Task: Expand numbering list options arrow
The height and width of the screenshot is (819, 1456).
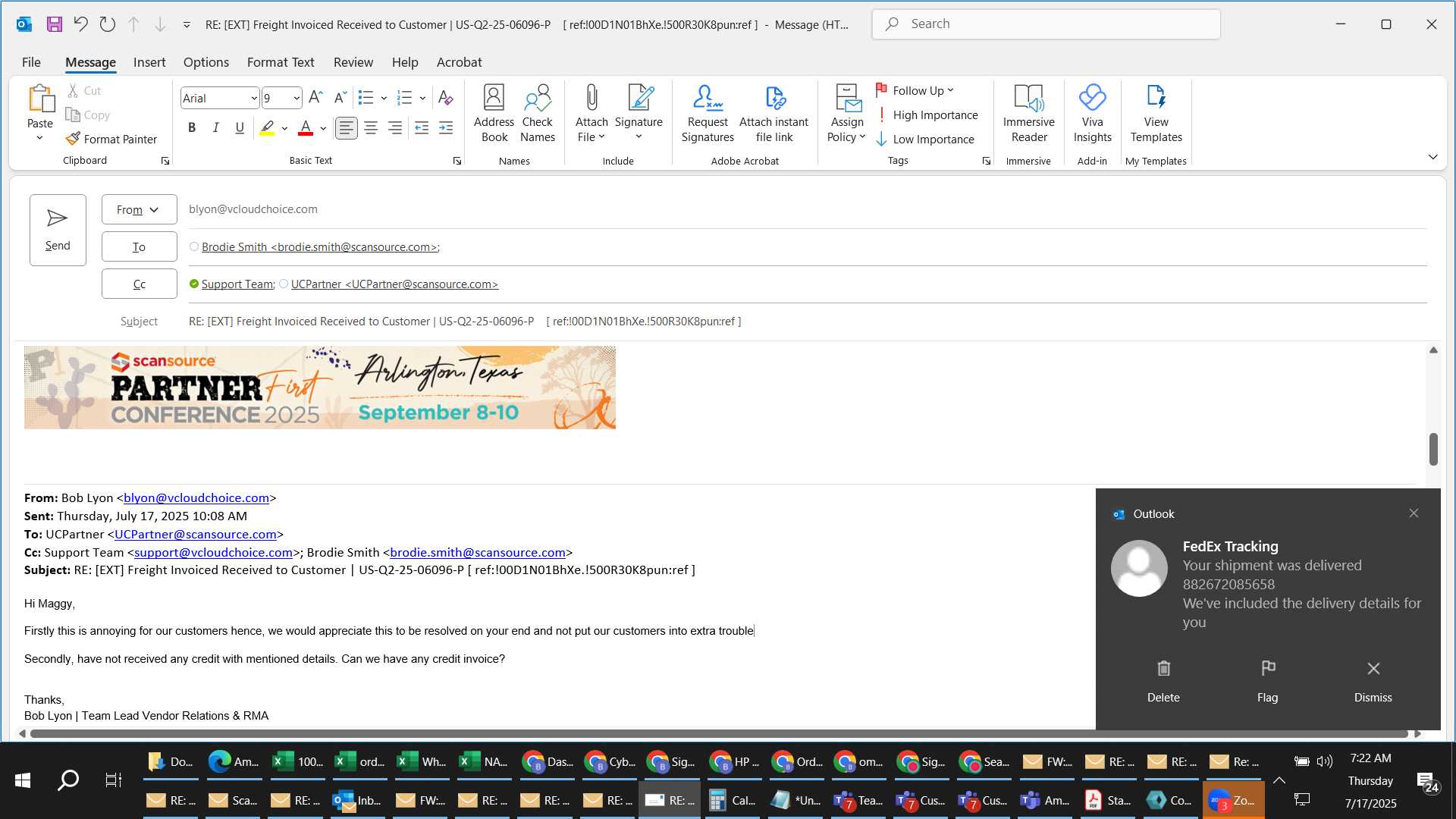Action: [422, 98]
